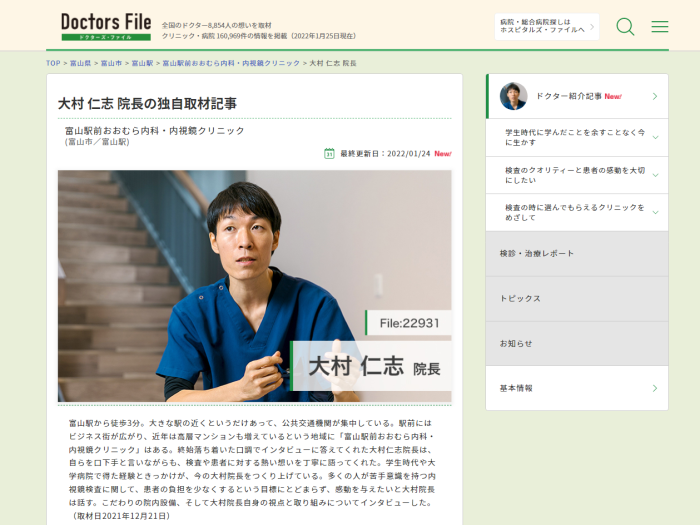Viewport: 700px width, 525px height.
Task: Open トピックス sidebar item
Action: coord(577,299)
